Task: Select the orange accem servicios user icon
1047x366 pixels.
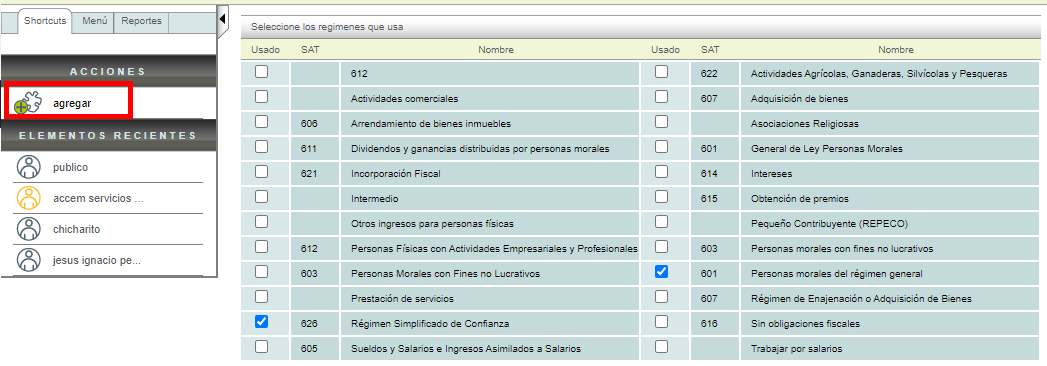Action: coord(28,198)
